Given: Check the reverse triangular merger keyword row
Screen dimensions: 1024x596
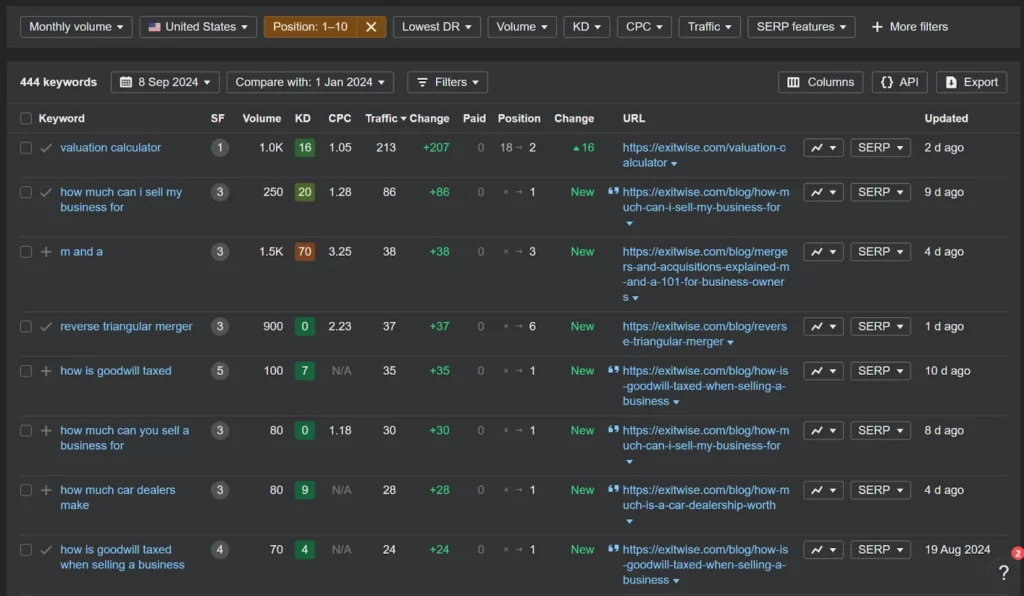Looking at the screenshot, I should [x=25, y=326].
